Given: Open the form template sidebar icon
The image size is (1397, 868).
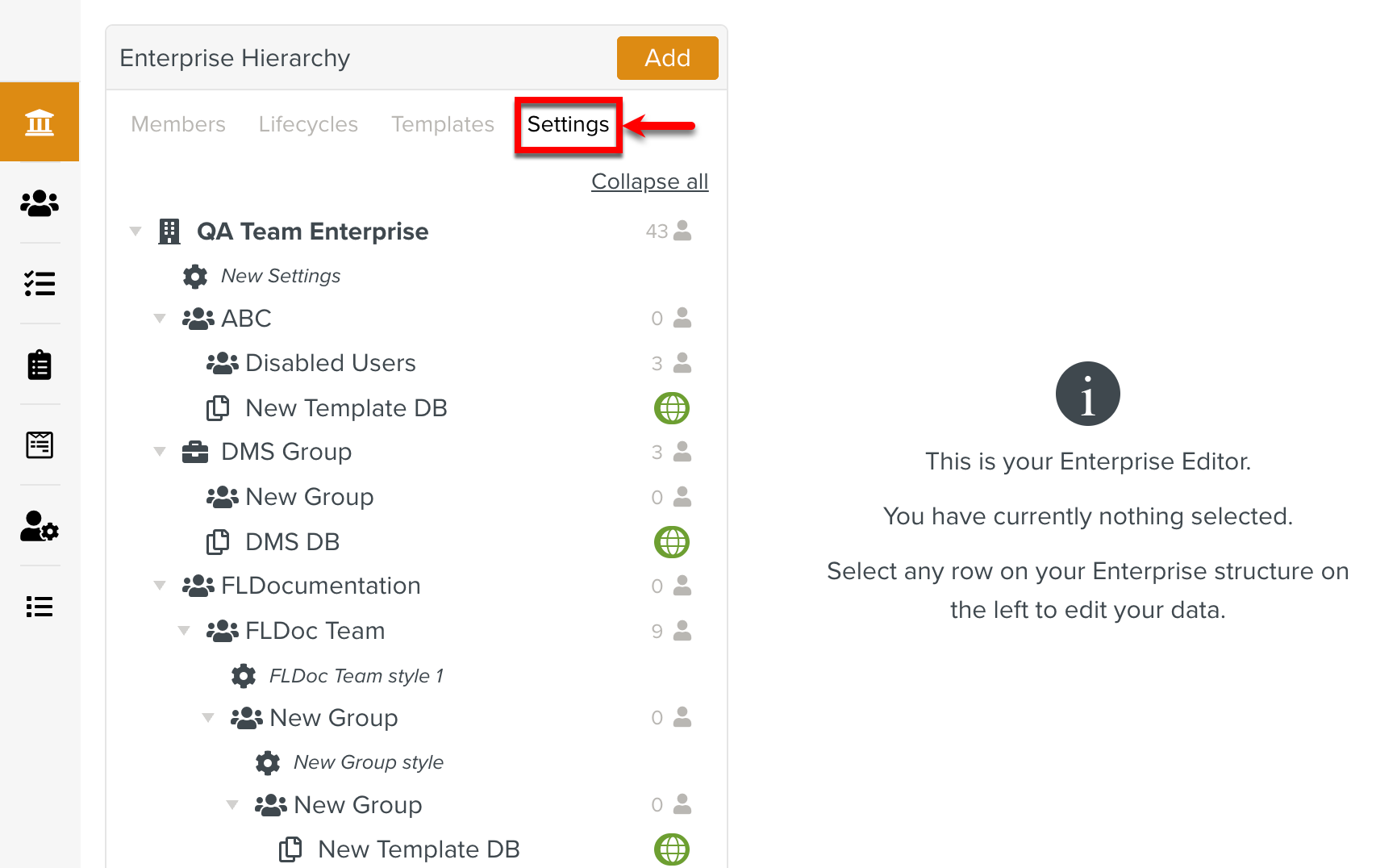Looking at the screenshot, I should click(40, 445).
